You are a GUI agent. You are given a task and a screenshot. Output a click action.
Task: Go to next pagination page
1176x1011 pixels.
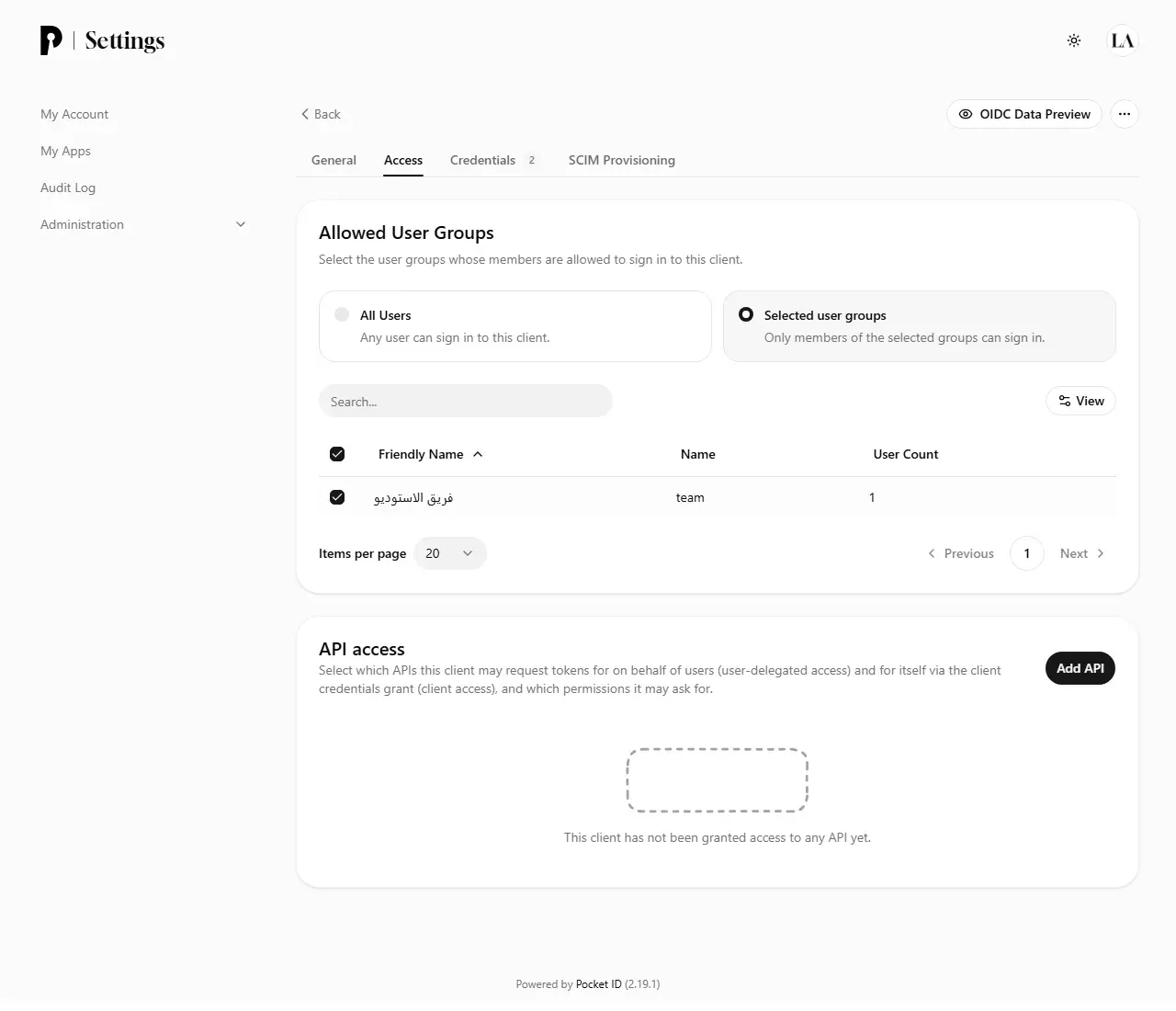coord(1082,553)
